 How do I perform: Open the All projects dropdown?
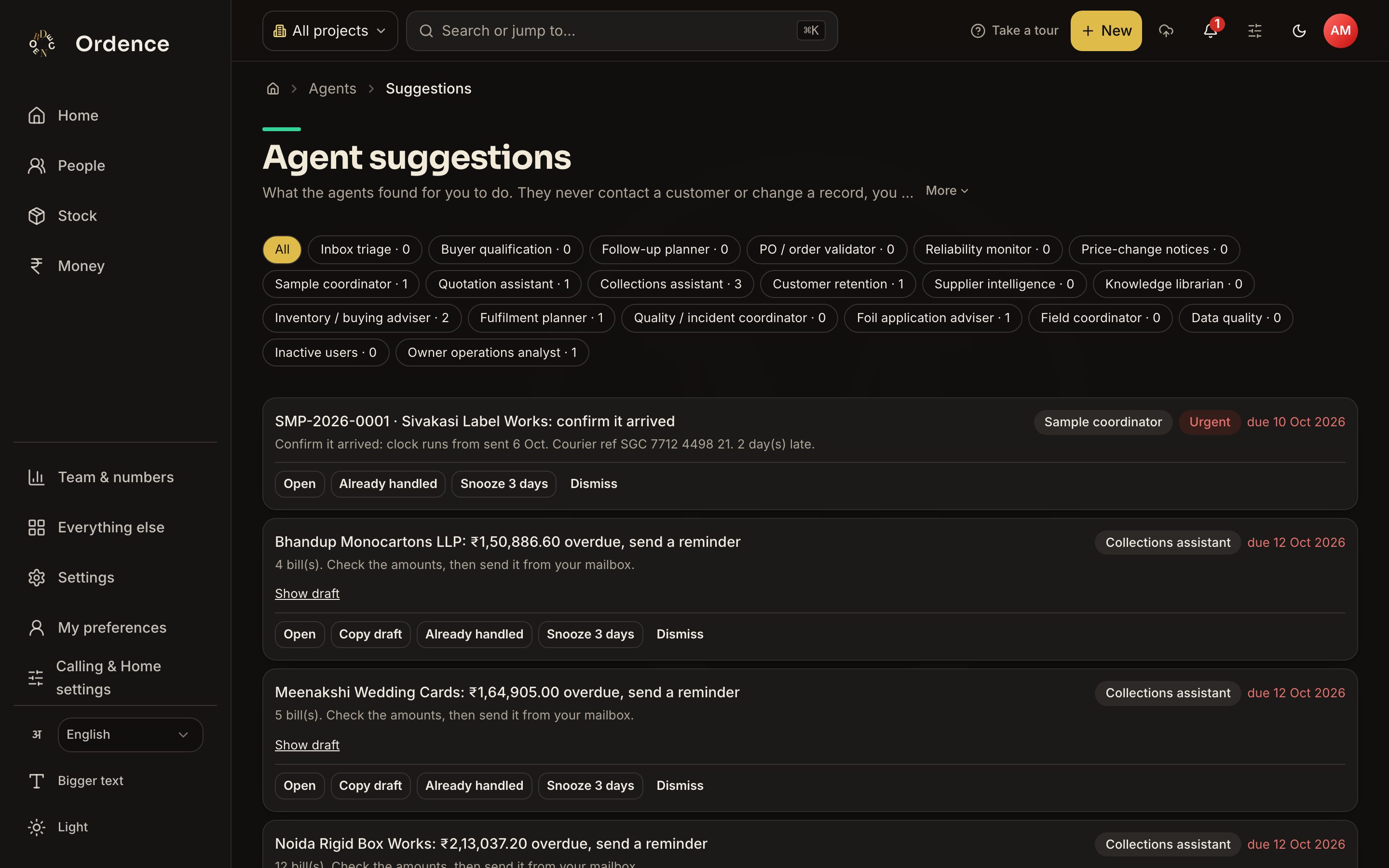pos(330,30)
